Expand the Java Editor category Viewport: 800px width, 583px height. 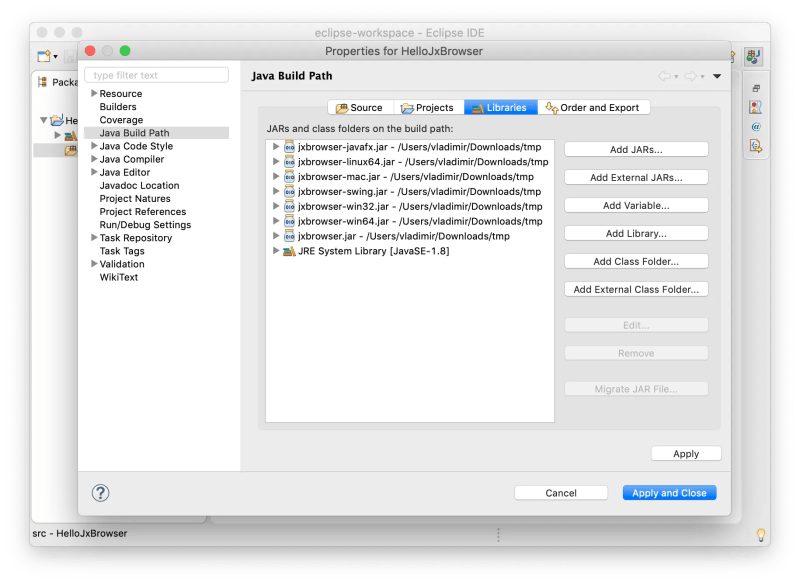pyautogui.click(x=94, y=172)
